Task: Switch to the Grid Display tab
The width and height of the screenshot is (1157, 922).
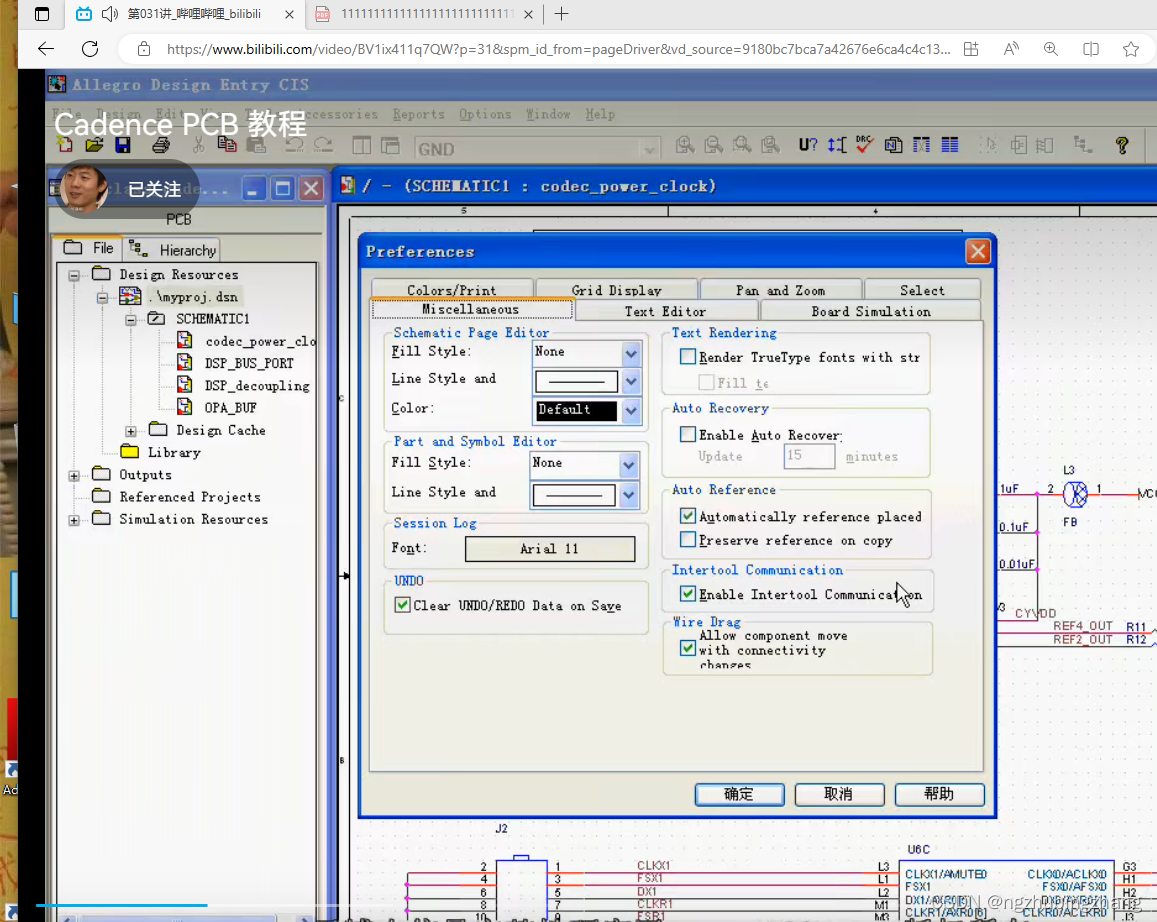Action: (616, 290)
